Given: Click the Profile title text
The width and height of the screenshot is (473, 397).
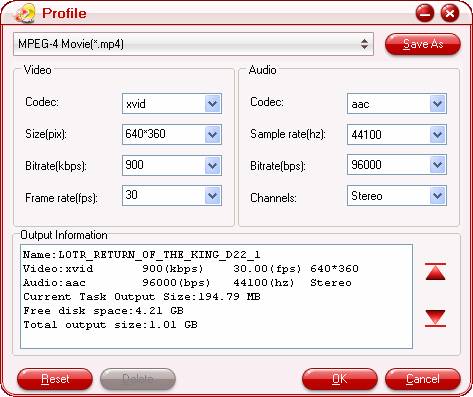Looking at the screenshot, I should pyautogui.click(x=64, y=13).
